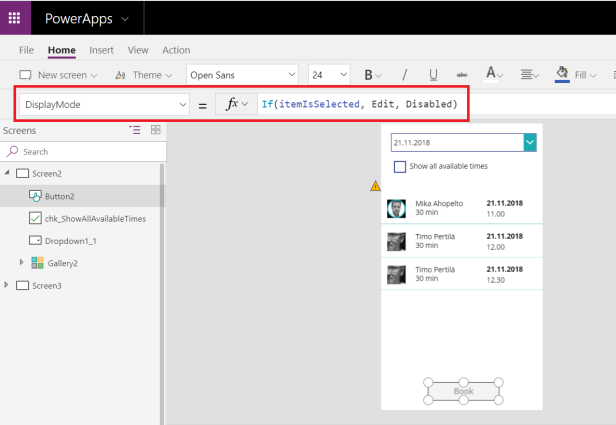This screenshot has height=425, width=616.
Task: Open the File menu
Action: coord(28,50)
